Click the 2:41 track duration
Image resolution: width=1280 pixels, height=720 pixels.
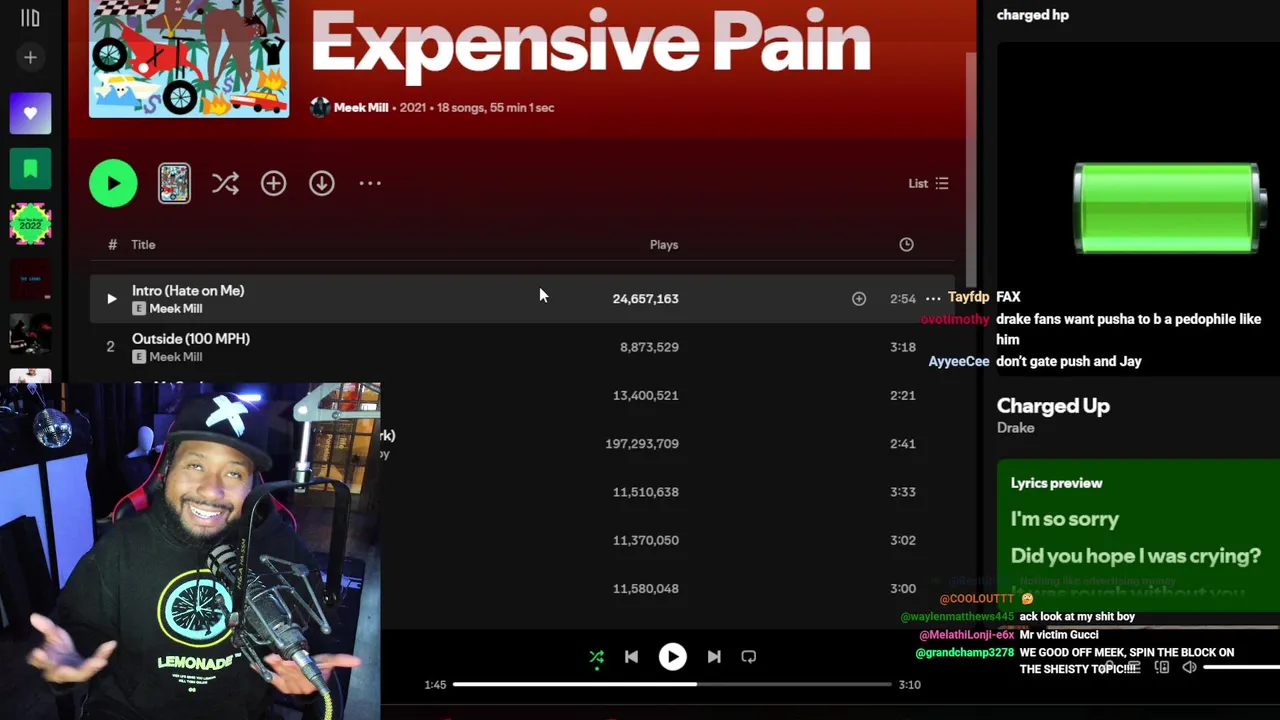(903, 443)
